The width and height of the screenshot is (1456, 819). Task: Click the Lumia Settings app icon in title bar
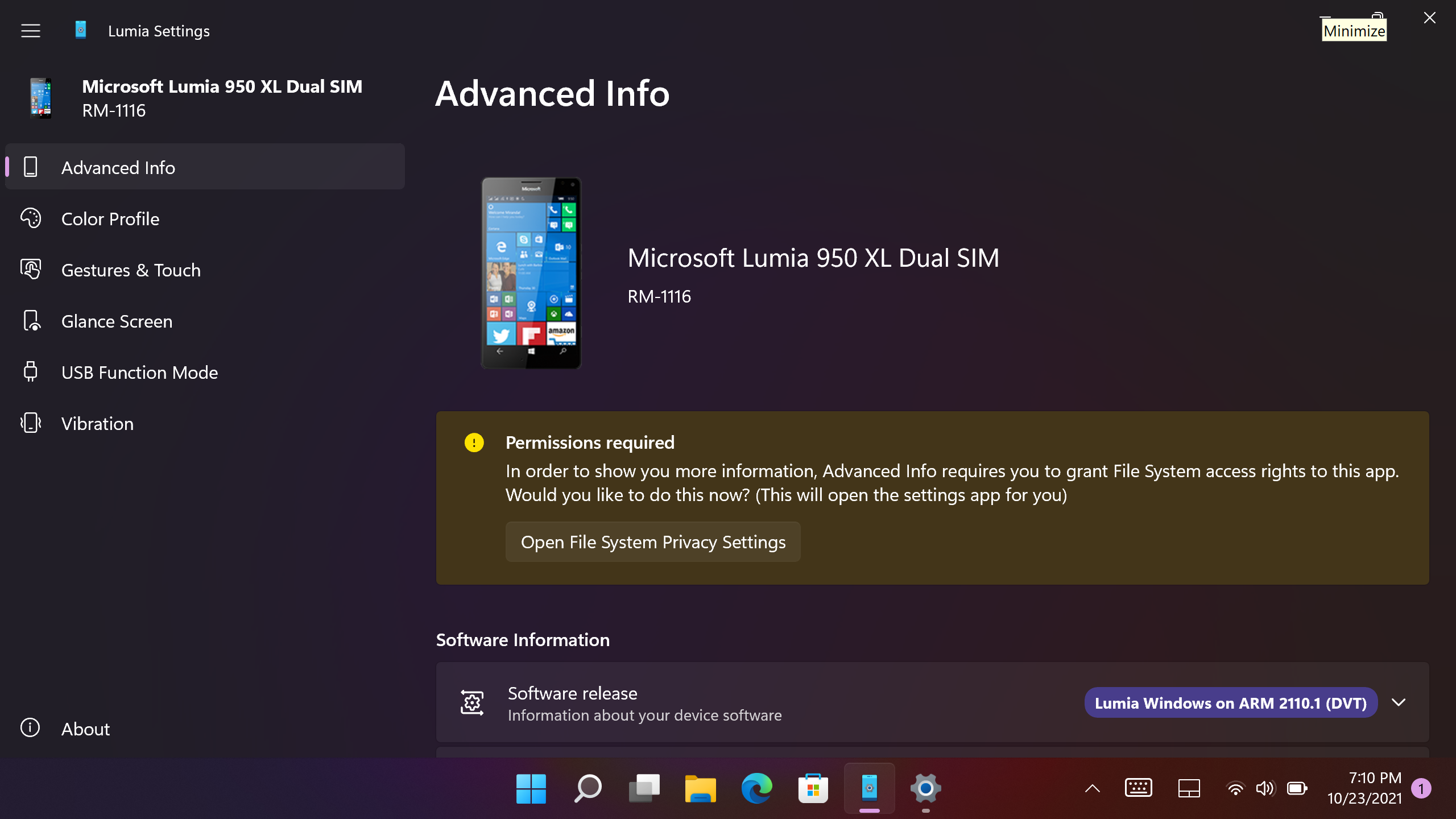pyautogui.click(x=81, y=30)
